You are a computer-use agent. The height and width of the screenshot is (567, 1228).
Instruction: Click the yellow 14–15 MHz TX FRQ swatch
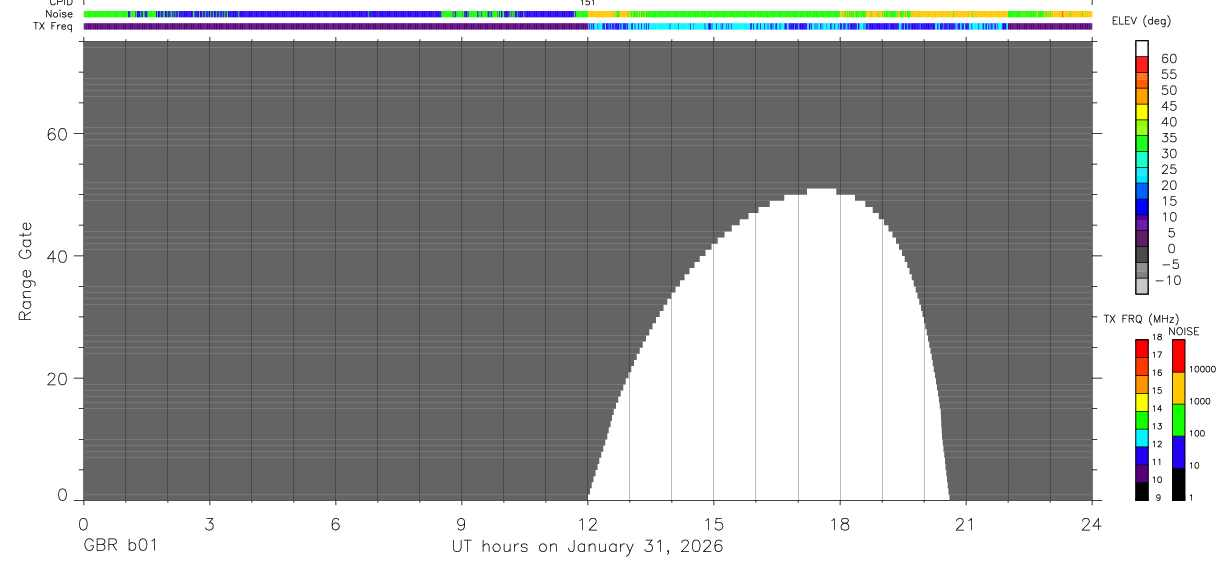1142,401
